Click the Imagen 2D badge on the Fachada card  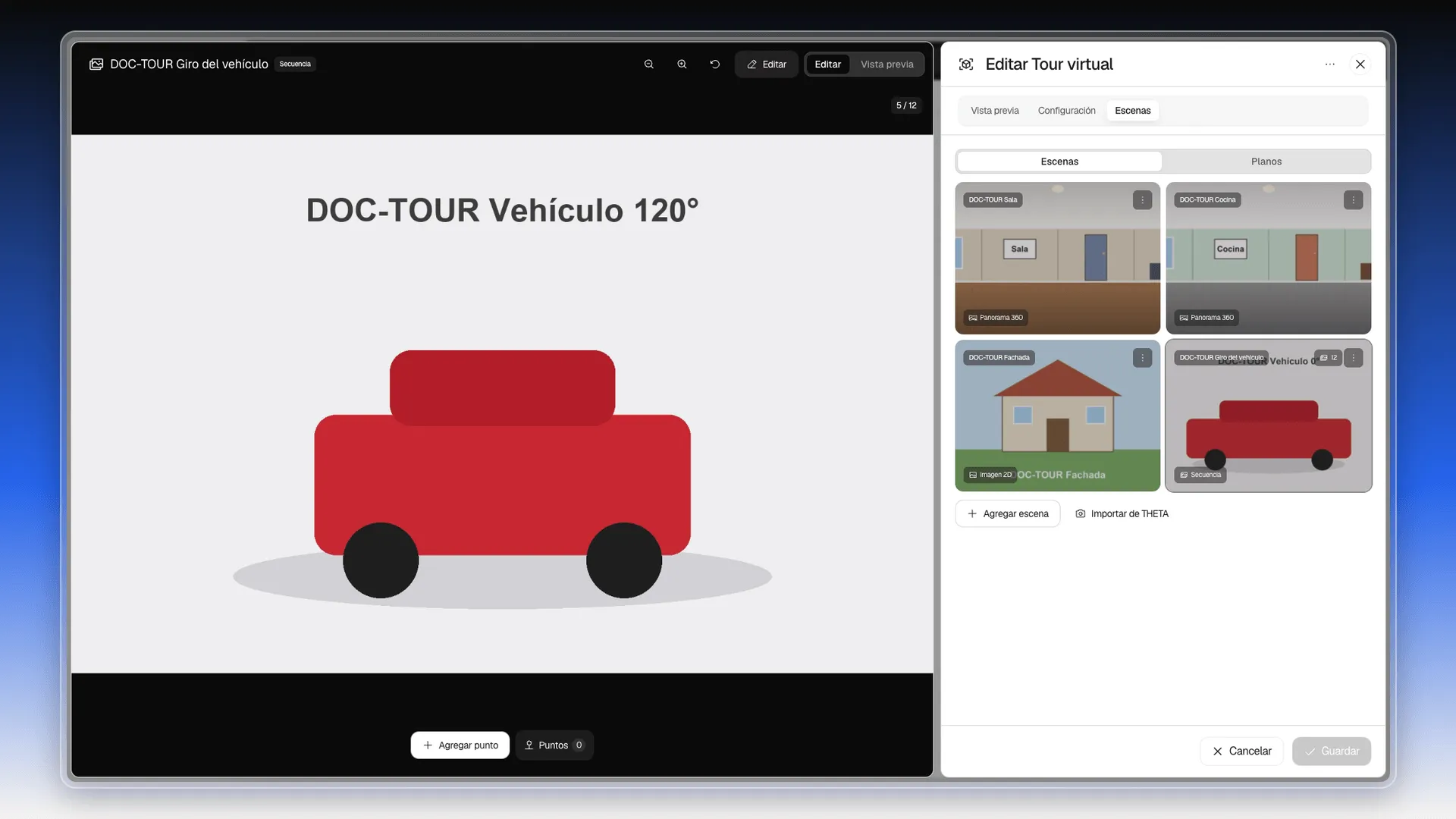[990, 475]
